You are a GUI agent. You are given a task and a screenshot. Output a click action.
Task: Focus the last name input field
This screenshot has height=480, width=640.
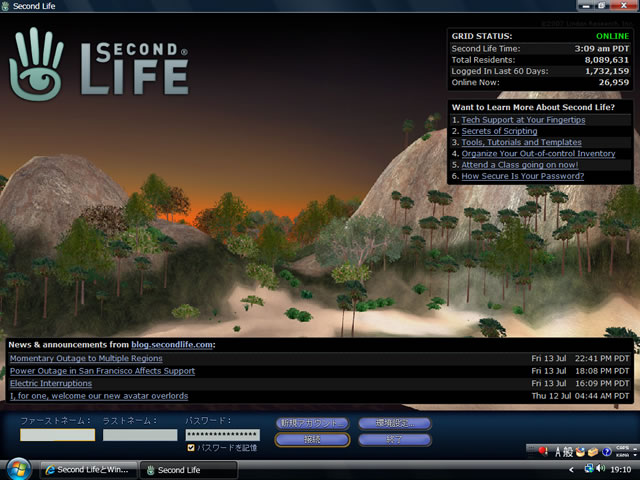(139, 435)
